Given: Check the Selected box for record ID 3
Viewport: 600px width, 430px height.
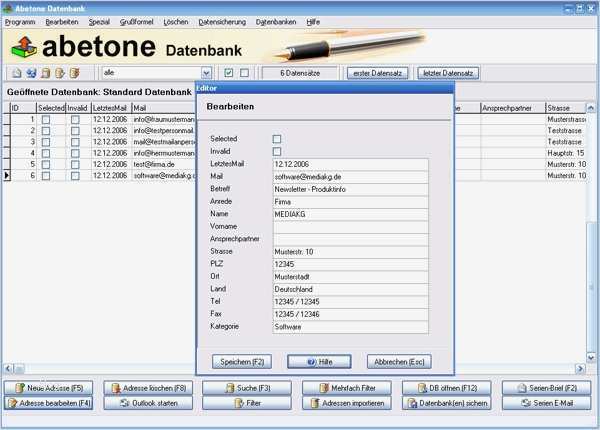Looking at the screenshot, I should pyautogui.click(x=46, y=142).
